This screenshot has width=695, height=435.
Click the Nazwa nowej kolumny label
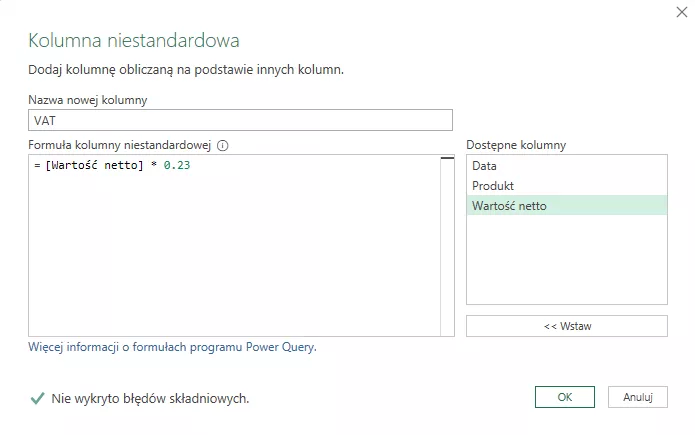(x=87, y=100)
